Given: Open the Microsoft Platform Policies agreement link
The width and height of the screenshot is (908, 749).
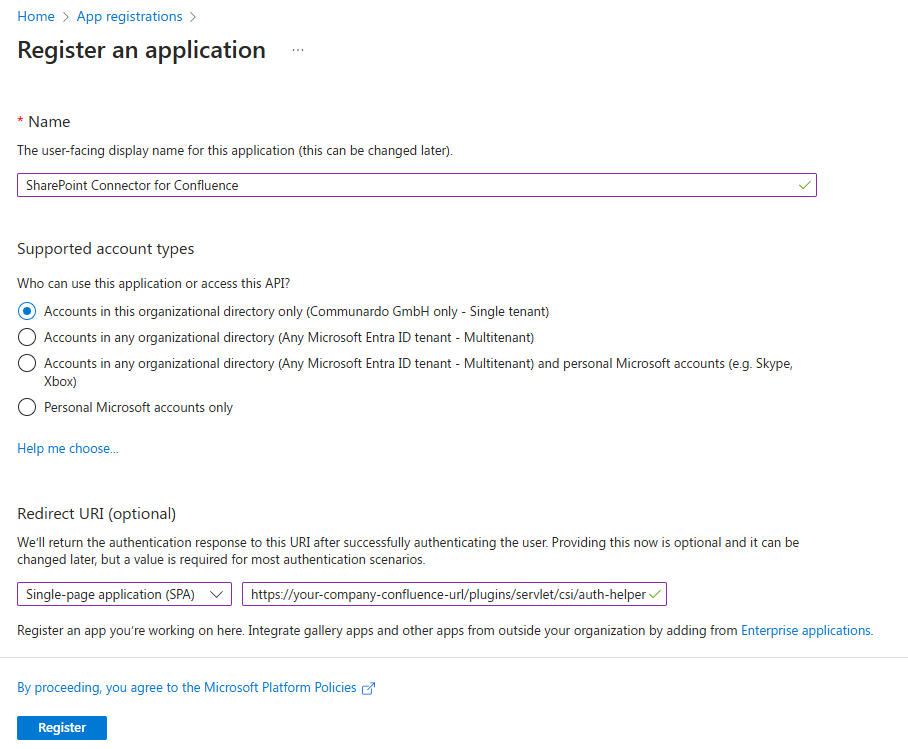Looking at the screenshot, I should tap(187, 688).
